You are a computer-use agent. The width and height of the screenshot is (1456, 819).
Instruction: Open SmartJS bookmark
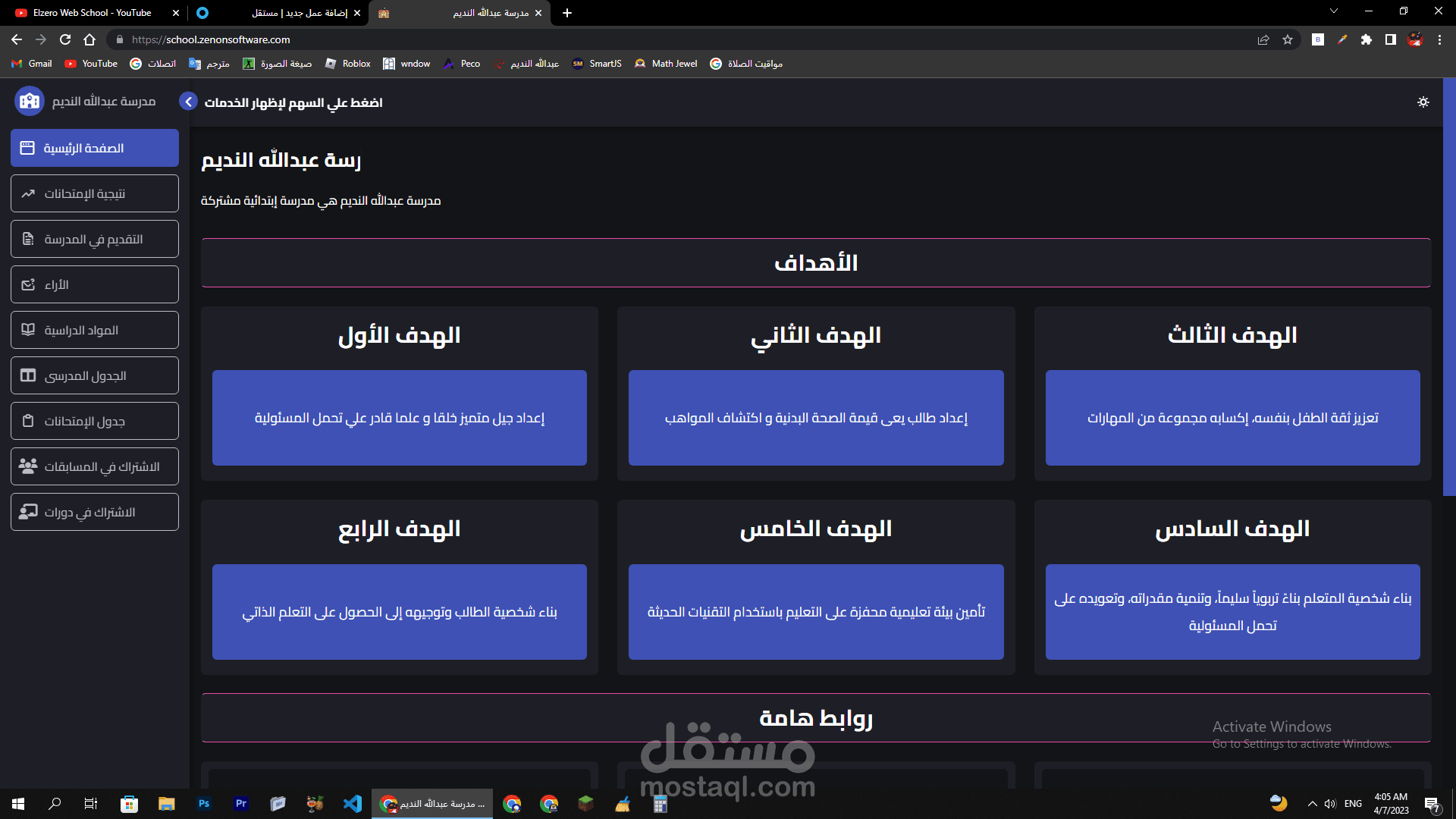point(597,64)
